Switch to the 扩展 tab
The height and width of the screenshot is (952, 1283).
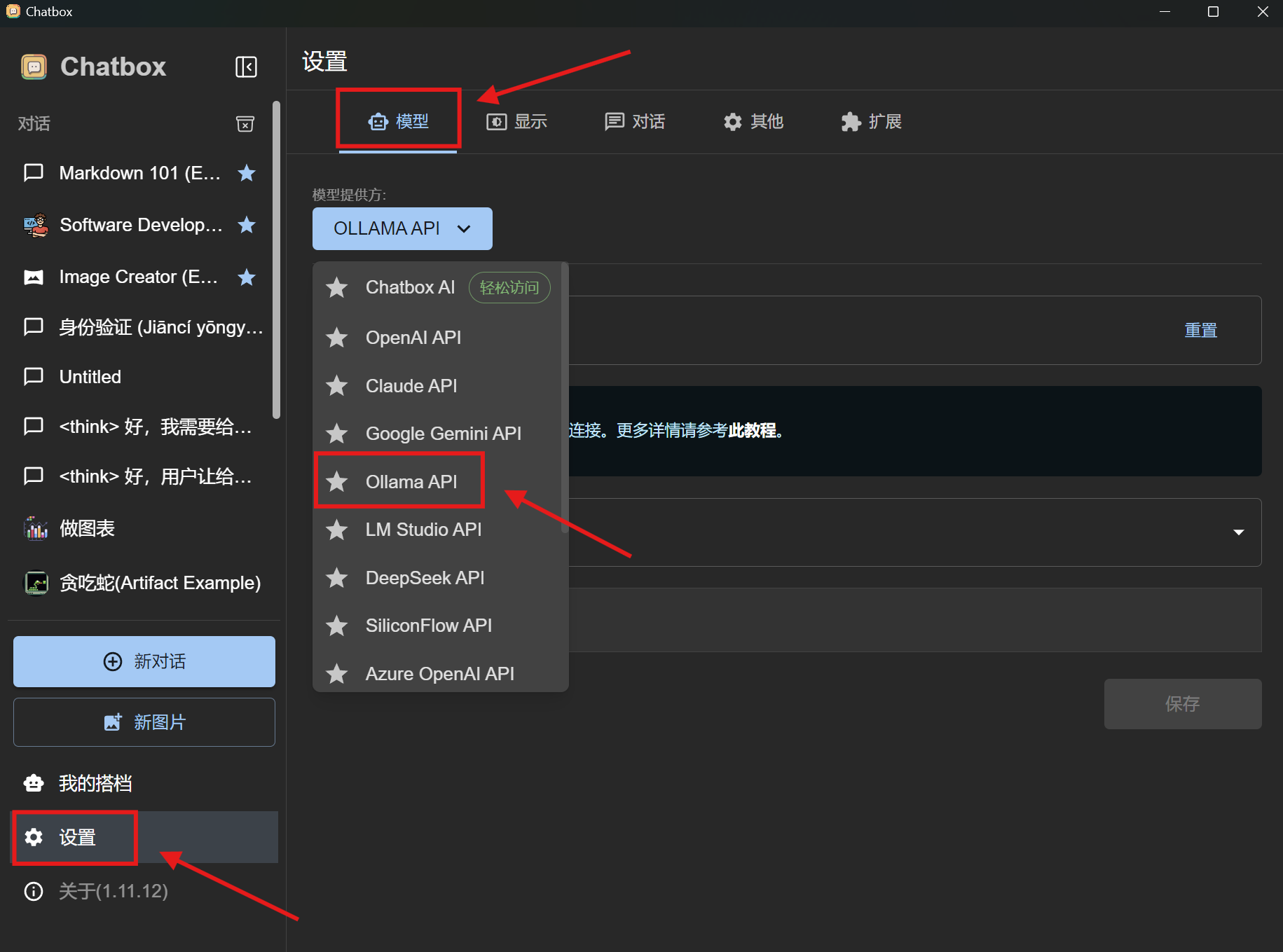[872, 122]
